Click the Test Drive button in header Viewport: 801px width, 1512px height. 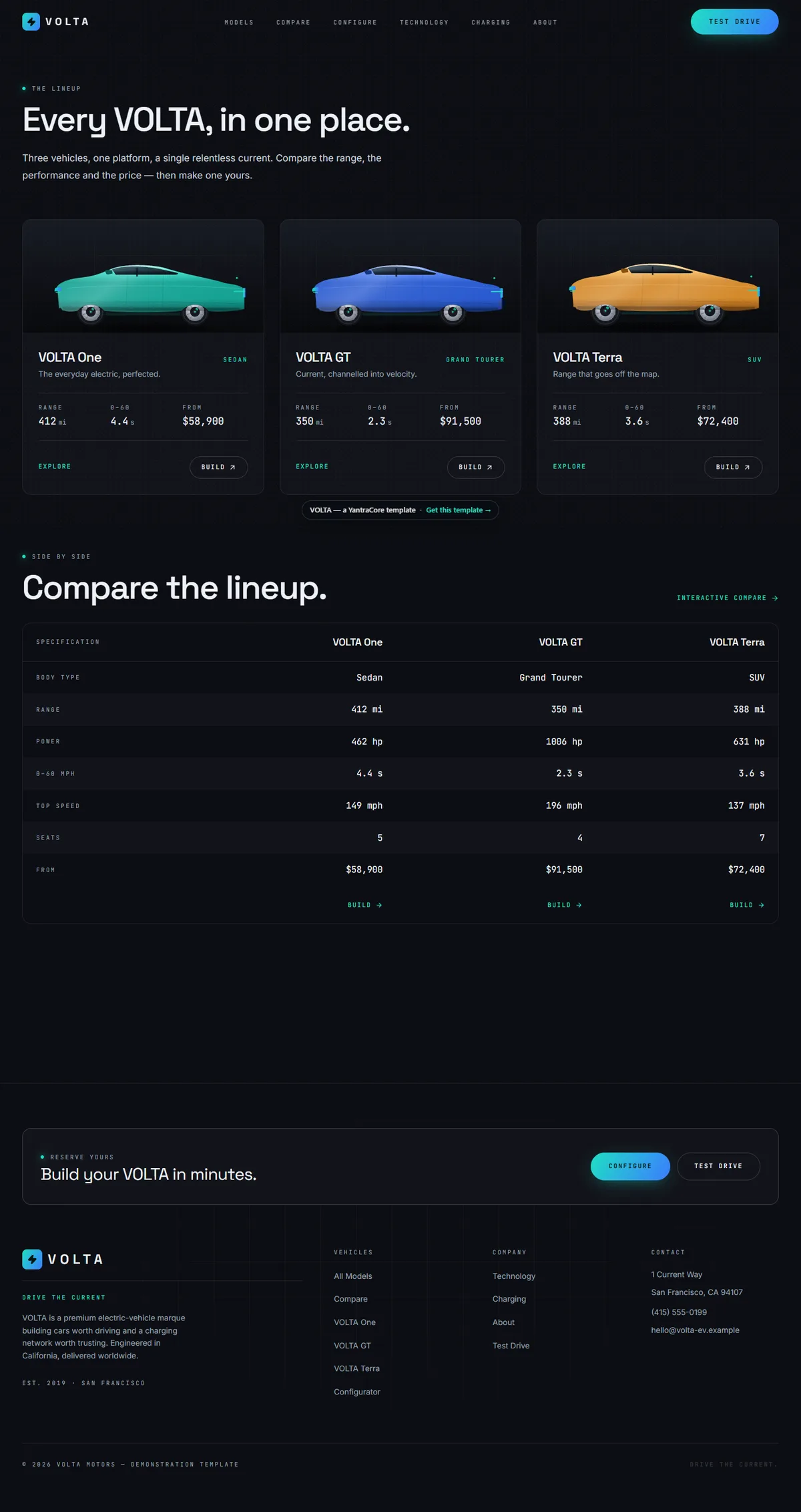pos(734,21)
